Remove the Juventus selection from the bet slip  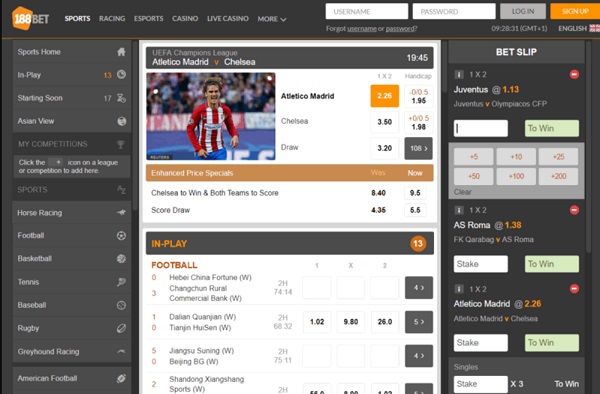574,74
